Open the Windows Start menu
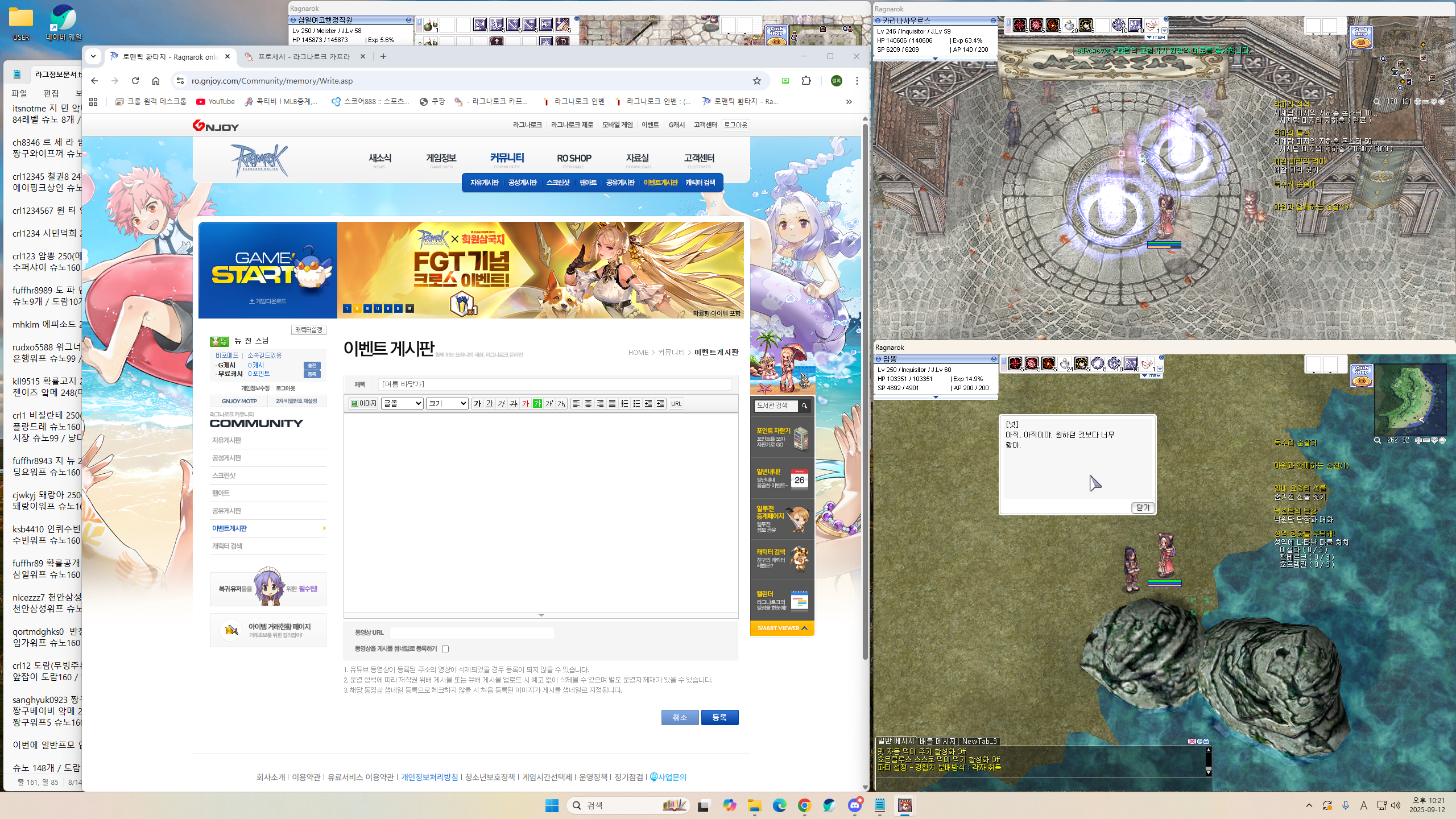The image size is (1456, 819). (552, 805)
